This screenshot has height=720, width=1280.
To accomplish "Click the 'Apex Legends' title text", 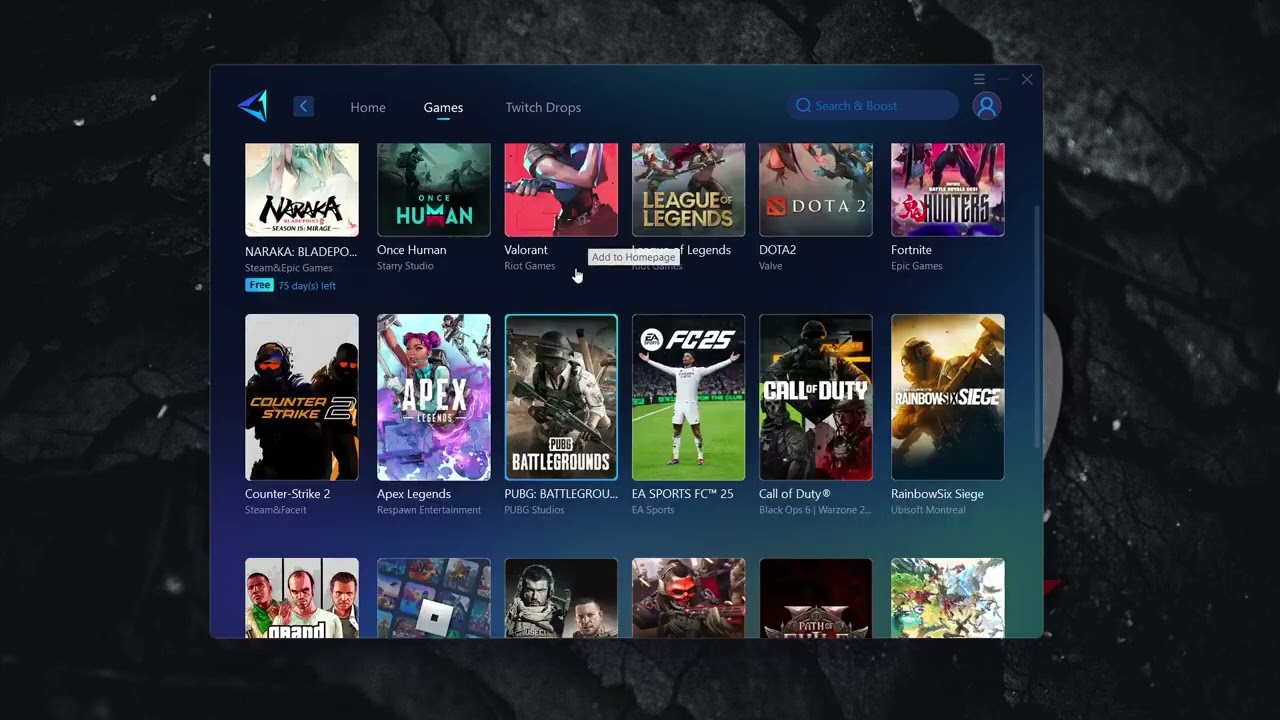I will [414, 494].
